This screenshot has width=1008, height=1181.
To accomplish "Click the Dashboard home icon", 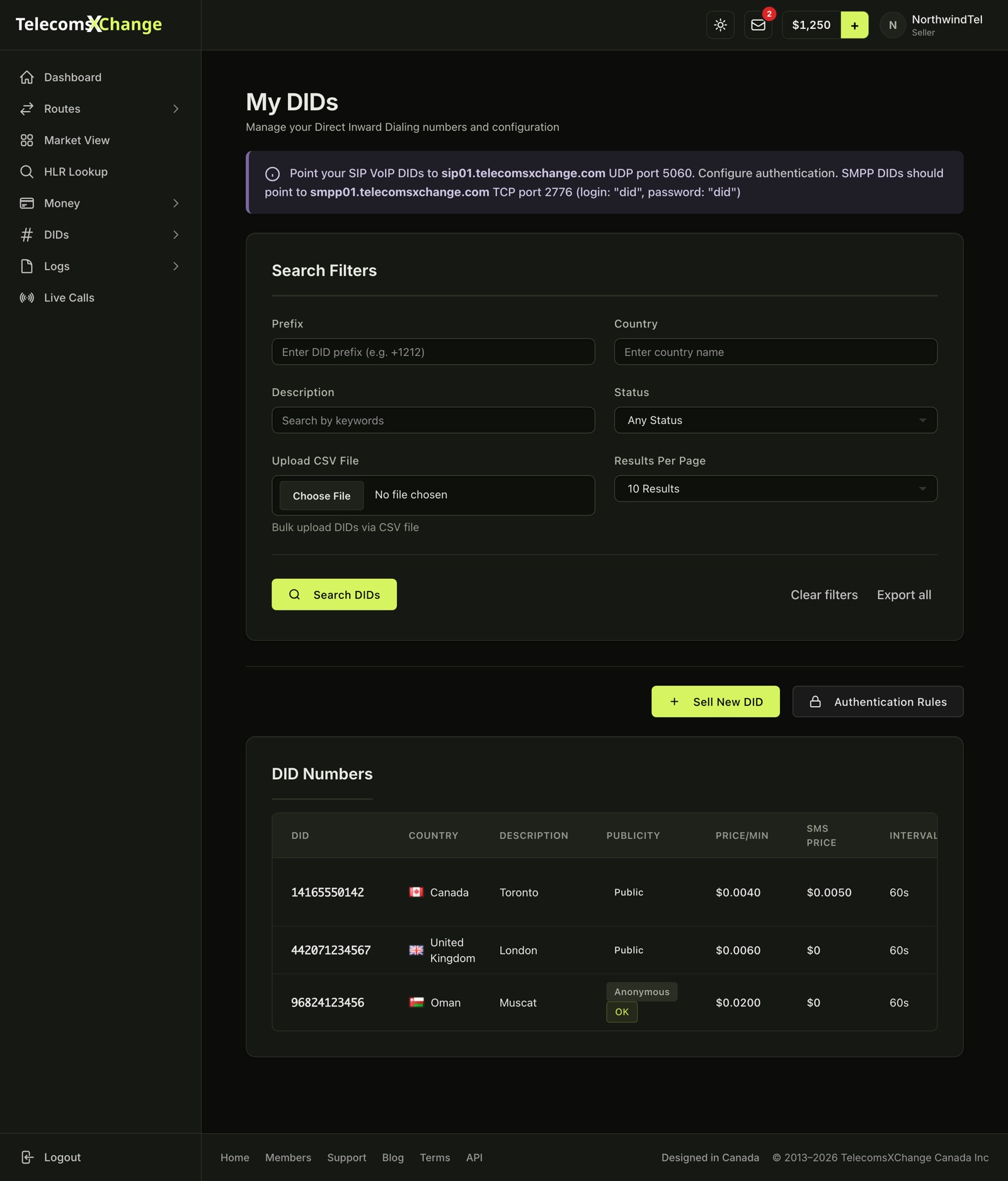I will point(26,77).
